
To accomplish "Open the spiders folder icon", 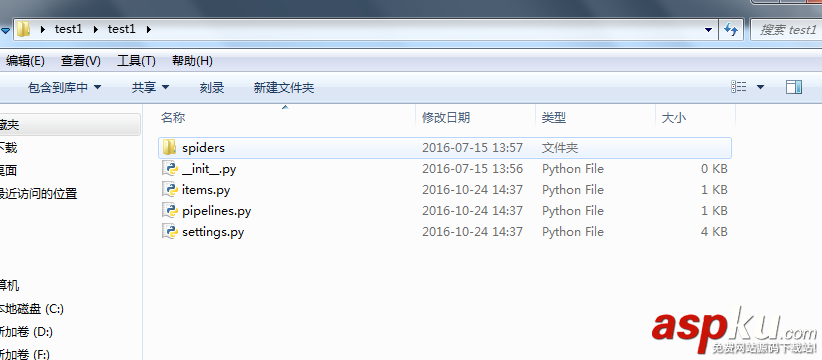I will click(x=169, y=148).
